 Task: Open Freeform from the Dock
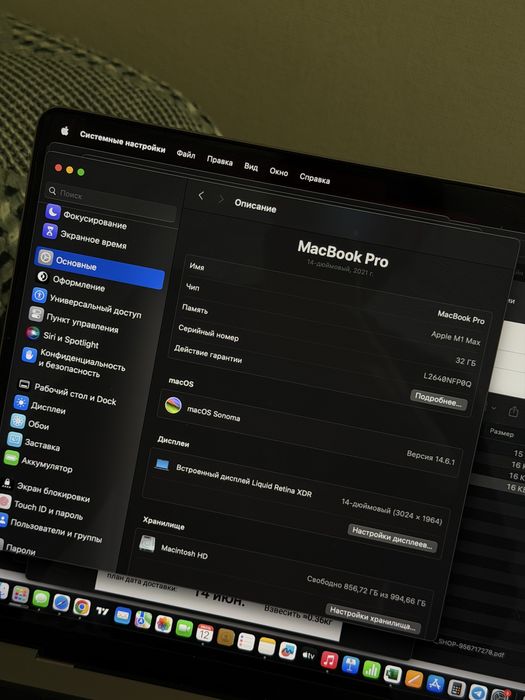pyautogui.click(x=288, y=651)
